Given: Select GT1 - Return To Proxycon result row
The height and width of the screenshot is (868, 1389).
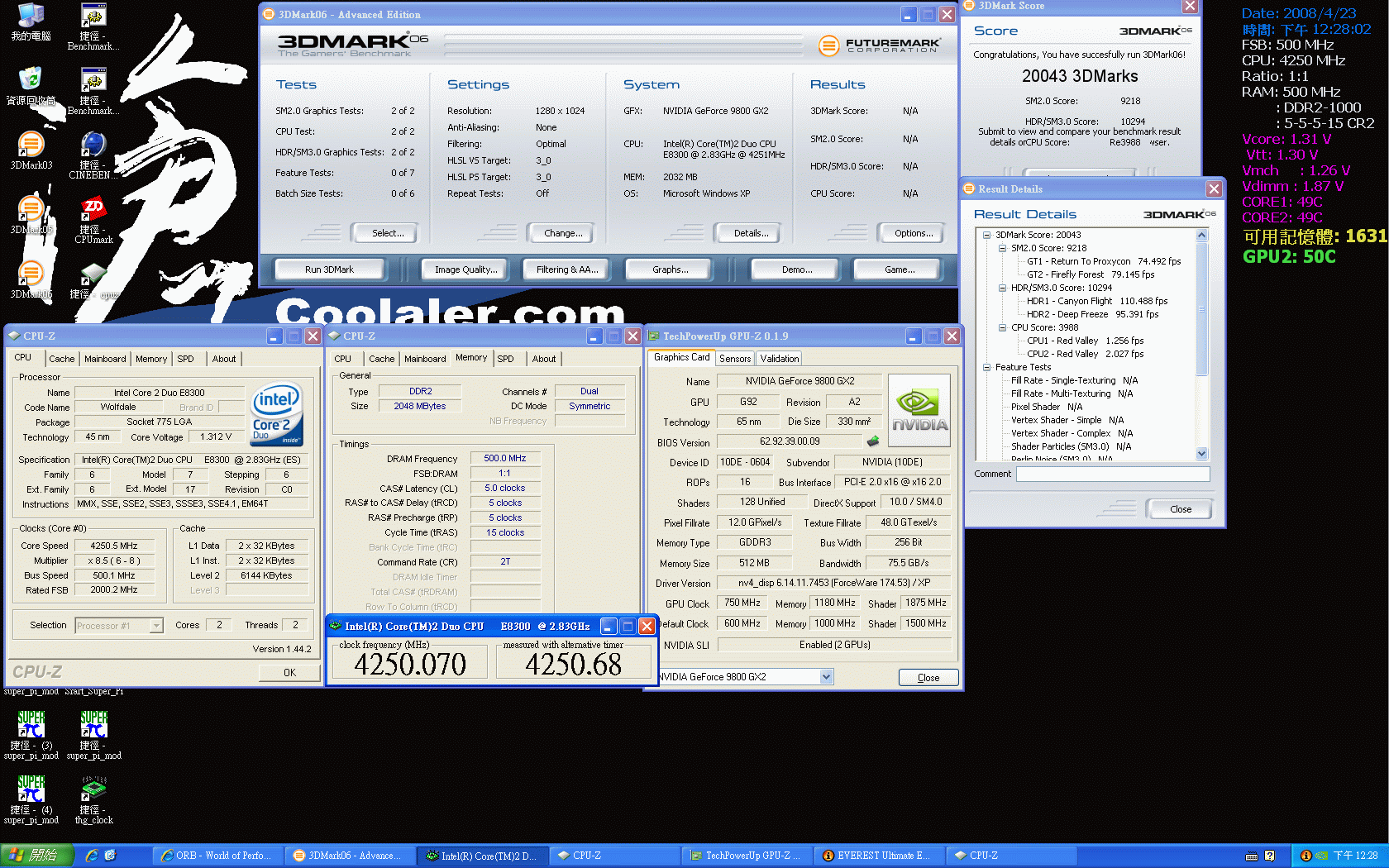Looking at the screenshot, I should pos(1104,261).
